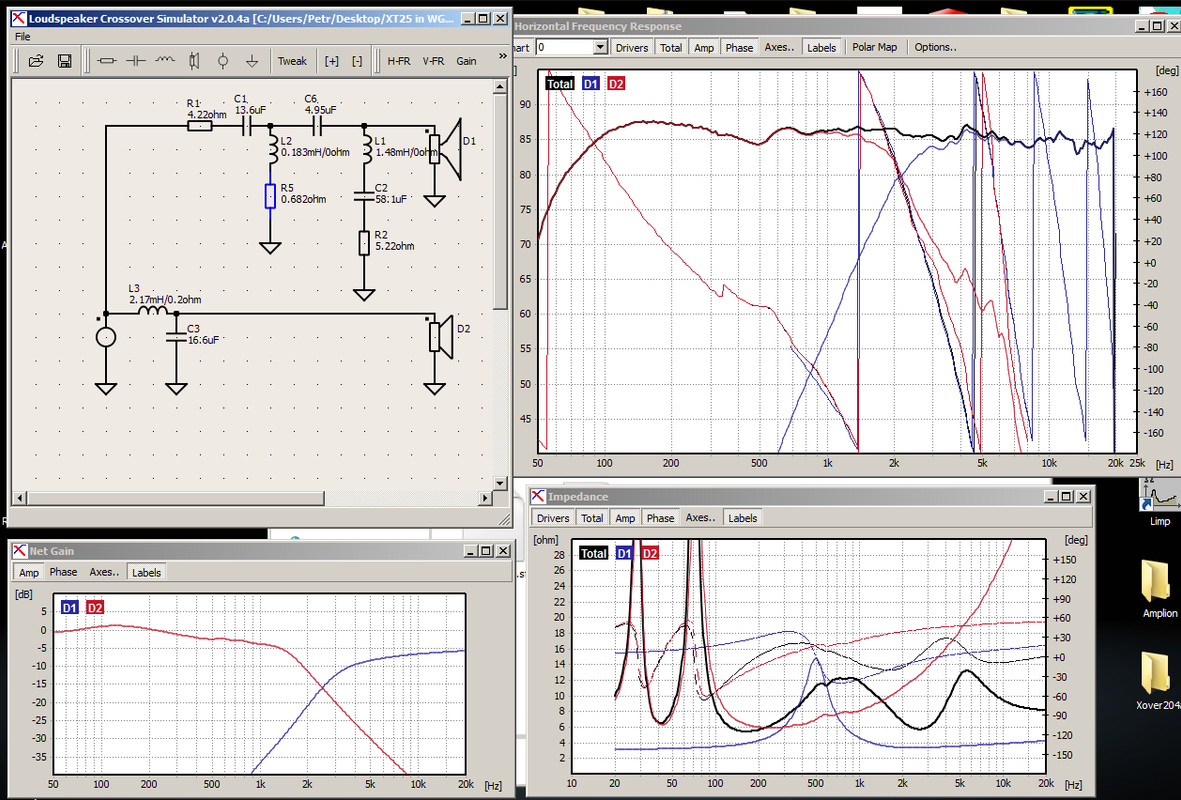Open the Polar Map view
This screenshot has width=1181, height=800.
[874, 47]
